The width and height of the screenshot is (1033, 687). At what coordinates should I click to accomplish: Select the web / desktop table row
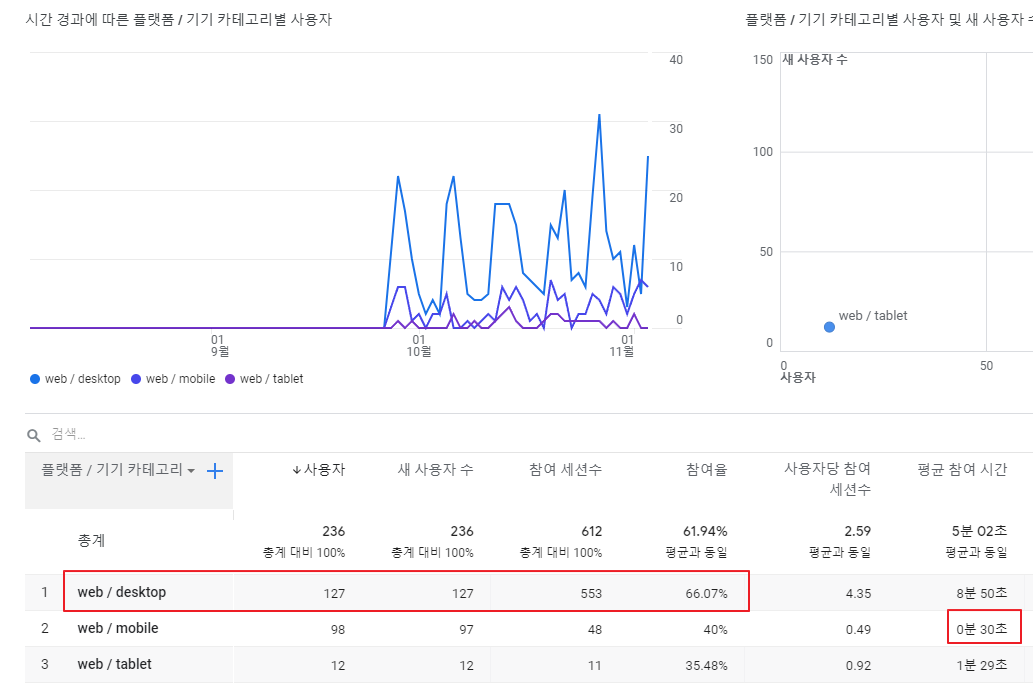point(529,593)
